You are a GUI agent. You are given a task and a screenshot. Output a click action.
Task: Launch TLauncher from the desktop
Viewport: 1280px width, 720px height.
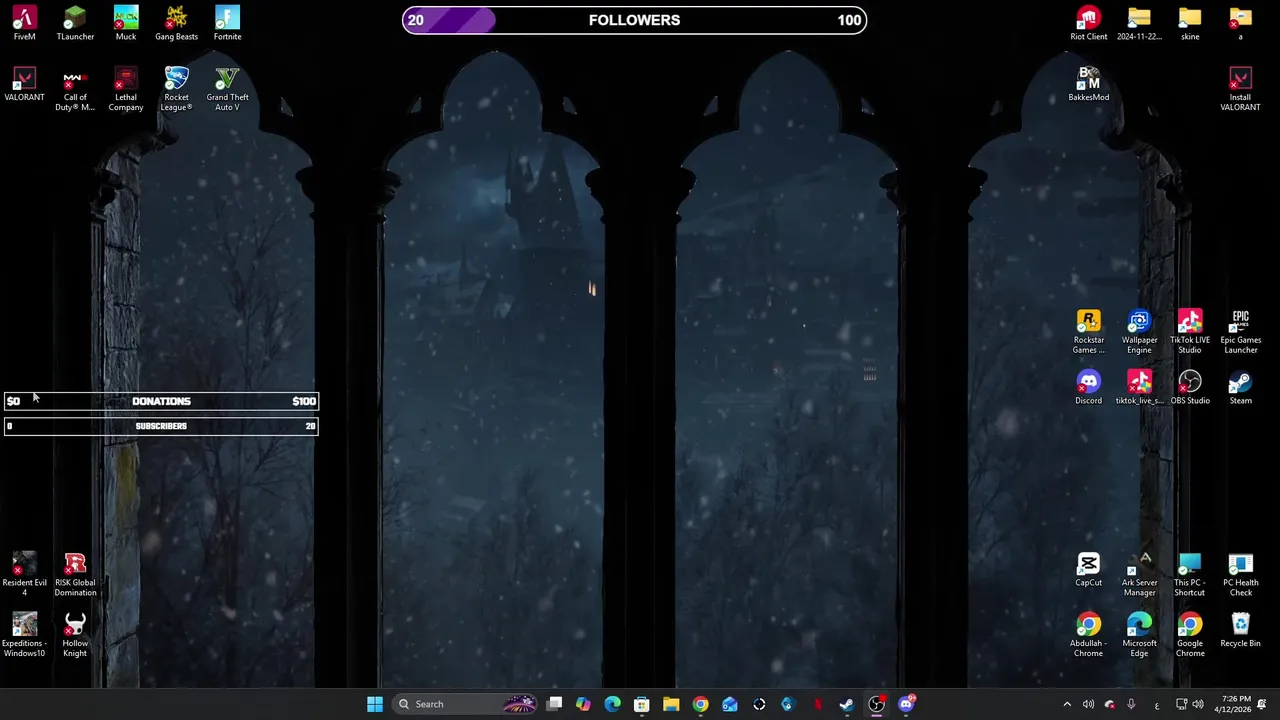click(75, 24)
